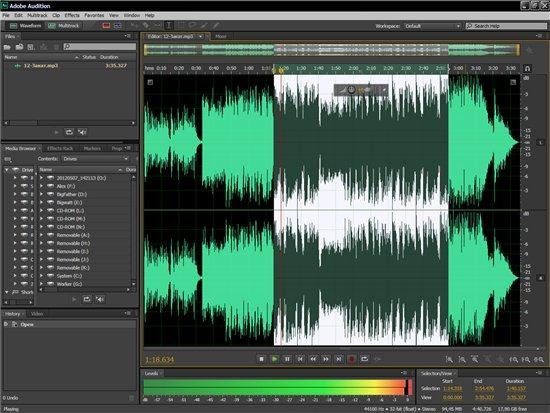
Task: Open the Files panel options menu
Action: click(128, 36)
